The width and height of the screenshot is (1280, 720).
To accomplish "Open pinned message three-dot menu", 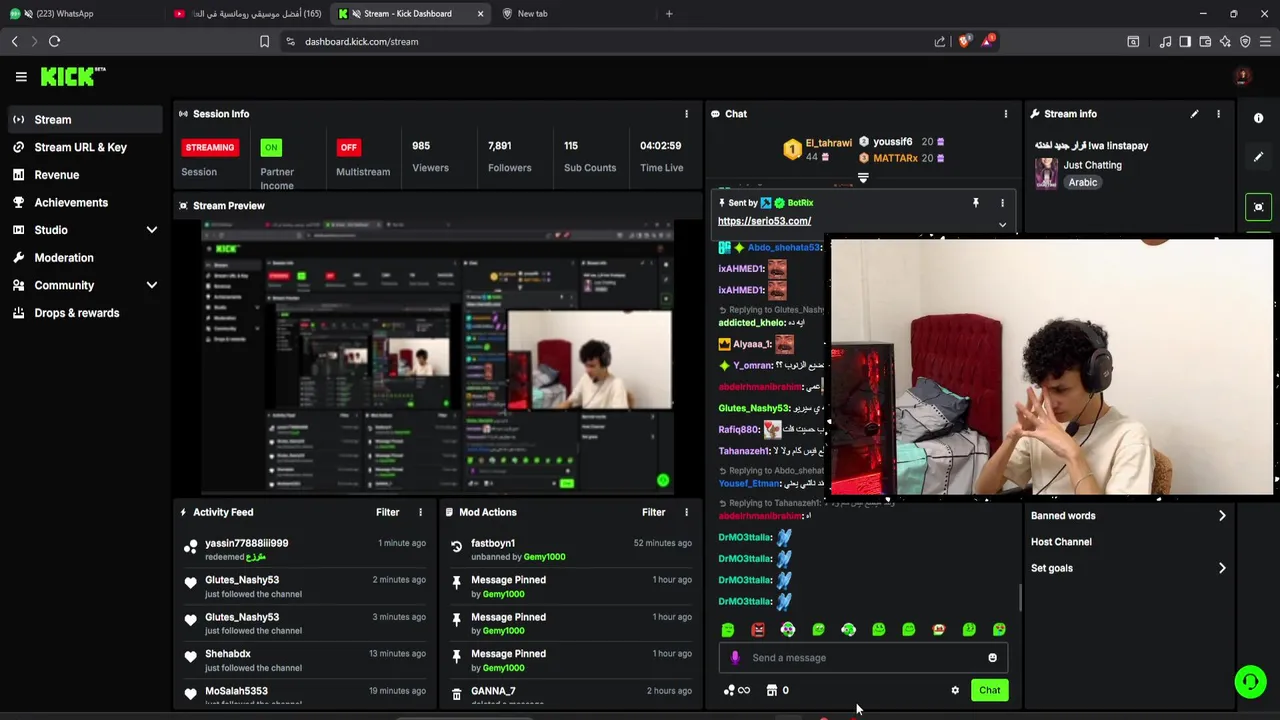I will (1002, 203).
